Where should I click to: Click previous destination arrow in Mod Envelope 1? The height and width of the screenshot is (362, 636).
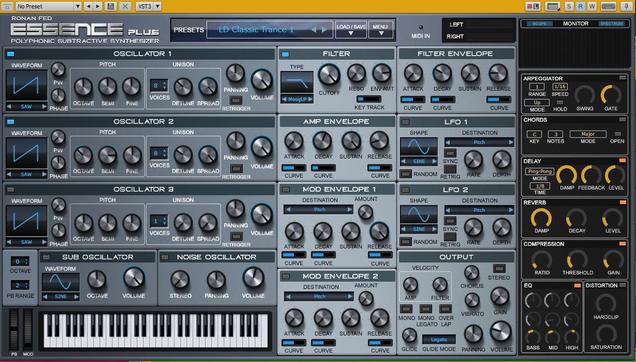(x=288, y=209)
